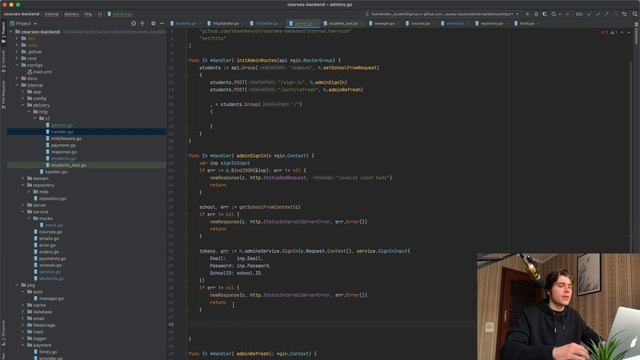
Task: Open Project panel gear options
Action: [153, 24]
